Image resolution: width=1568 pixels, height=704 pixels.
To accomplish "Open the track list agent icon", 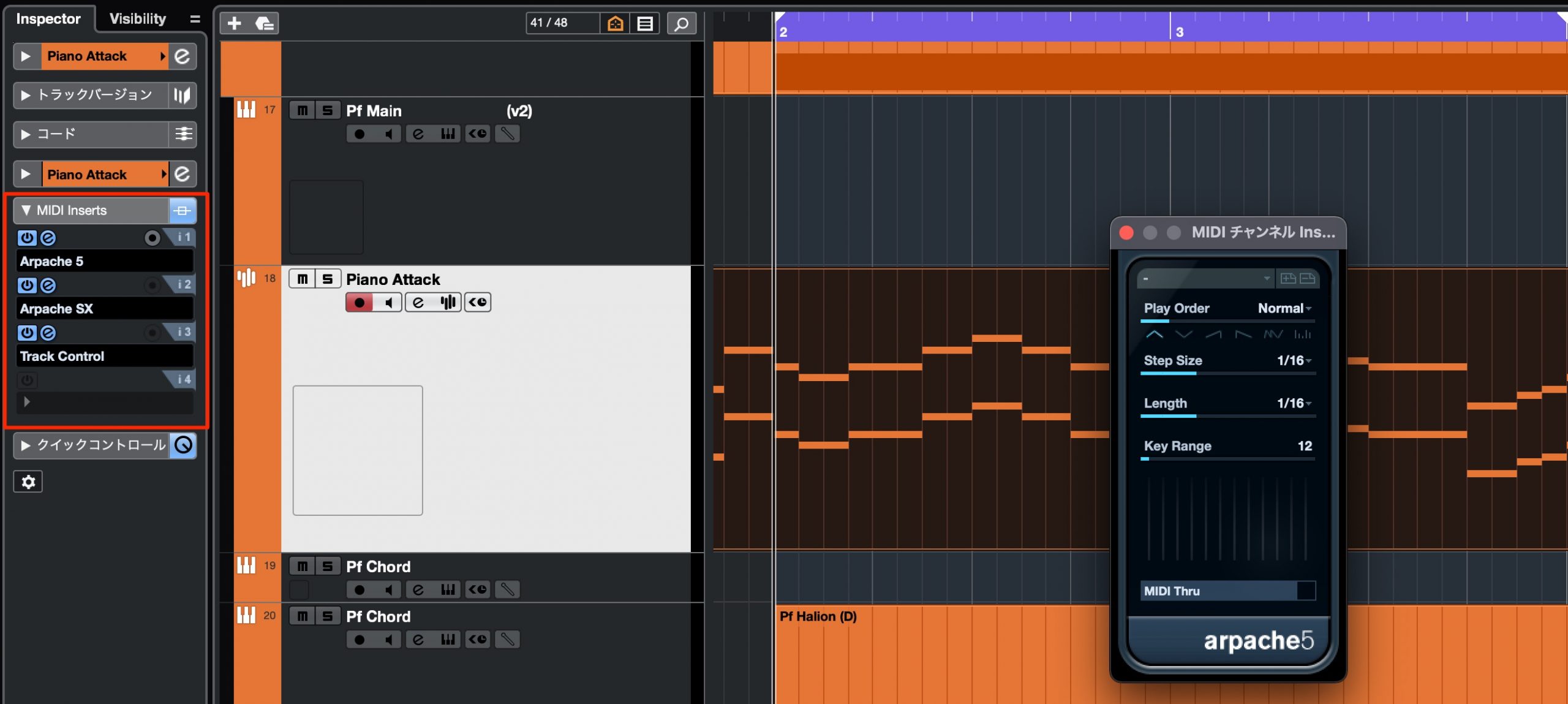I will pos(644,23).
